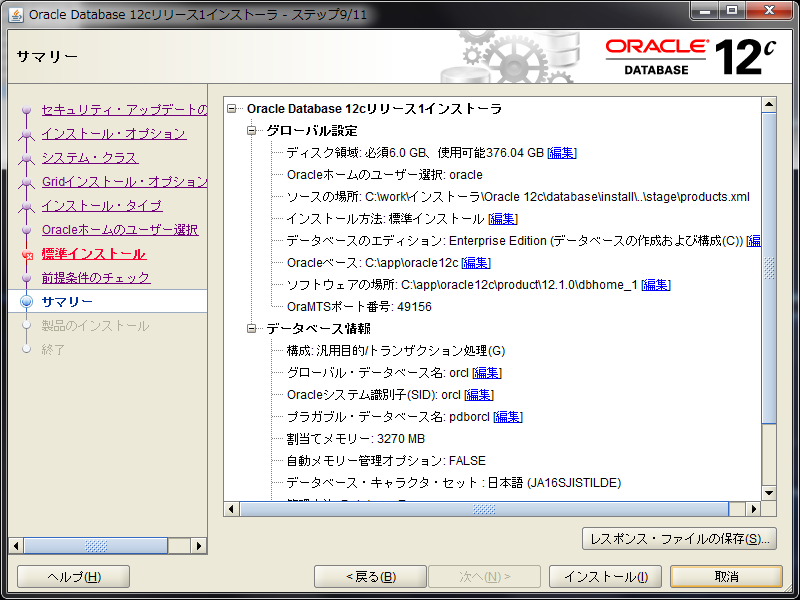
Task: Go to step Oracleホームのユーザー選択
Action: pyautogui.click(x=120, y=230)
